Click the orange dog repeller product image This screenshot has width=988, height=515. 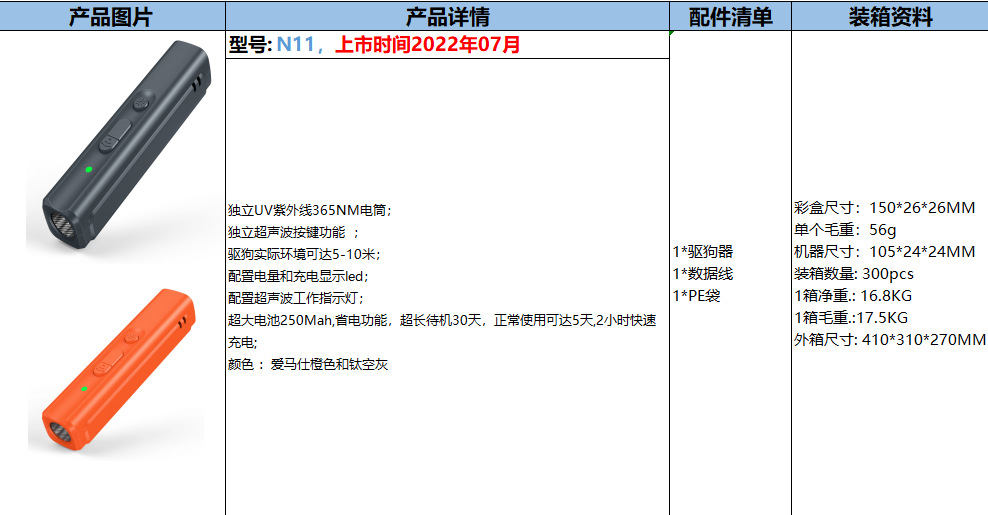pyautogui.click(x=118, y=370)
